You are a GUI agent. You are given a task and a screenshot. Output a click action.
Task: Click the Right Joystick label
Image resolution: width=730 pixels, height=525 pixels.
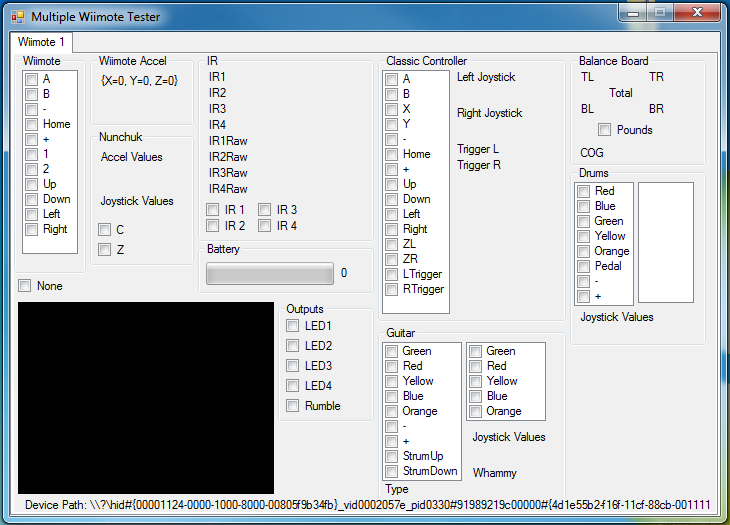click(489, 113)
